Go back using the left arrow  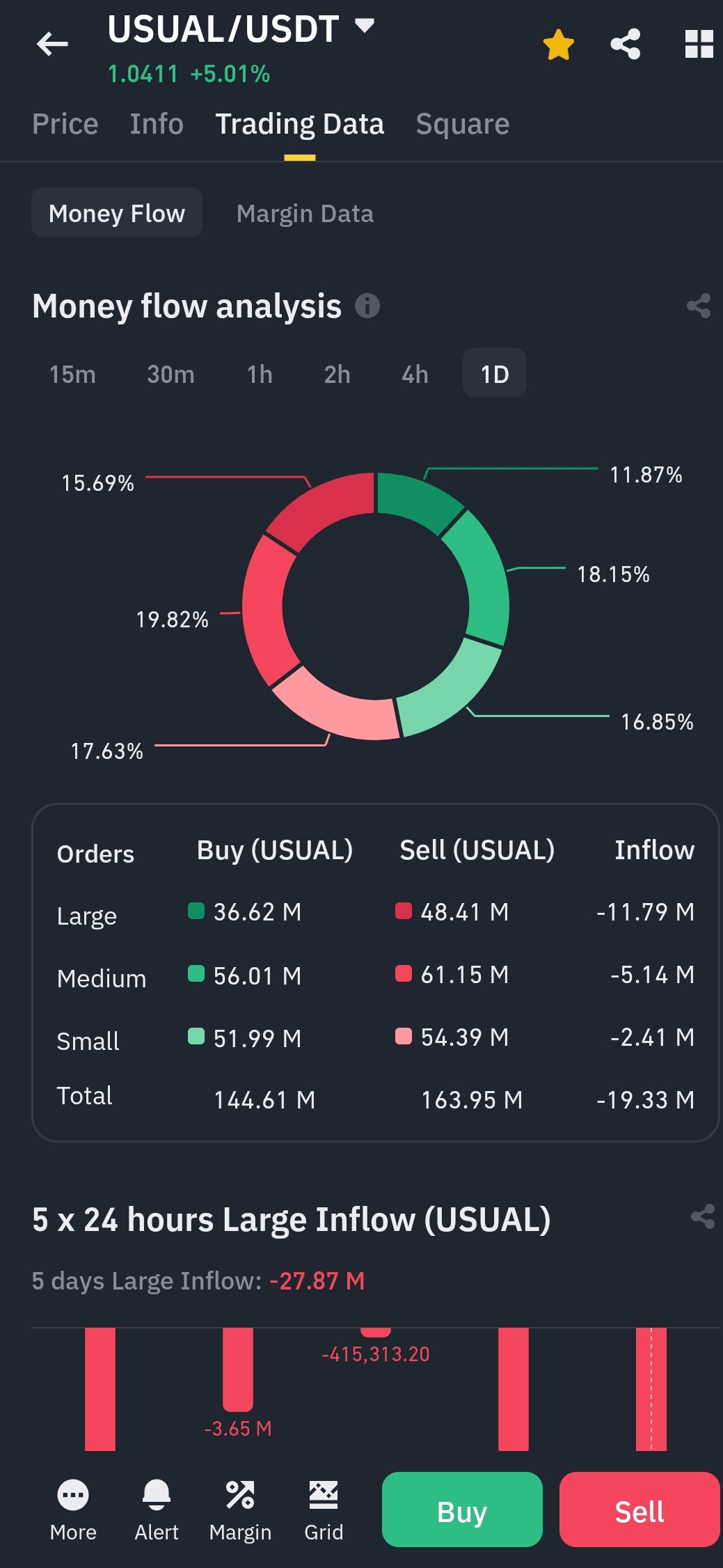(52, 45)
